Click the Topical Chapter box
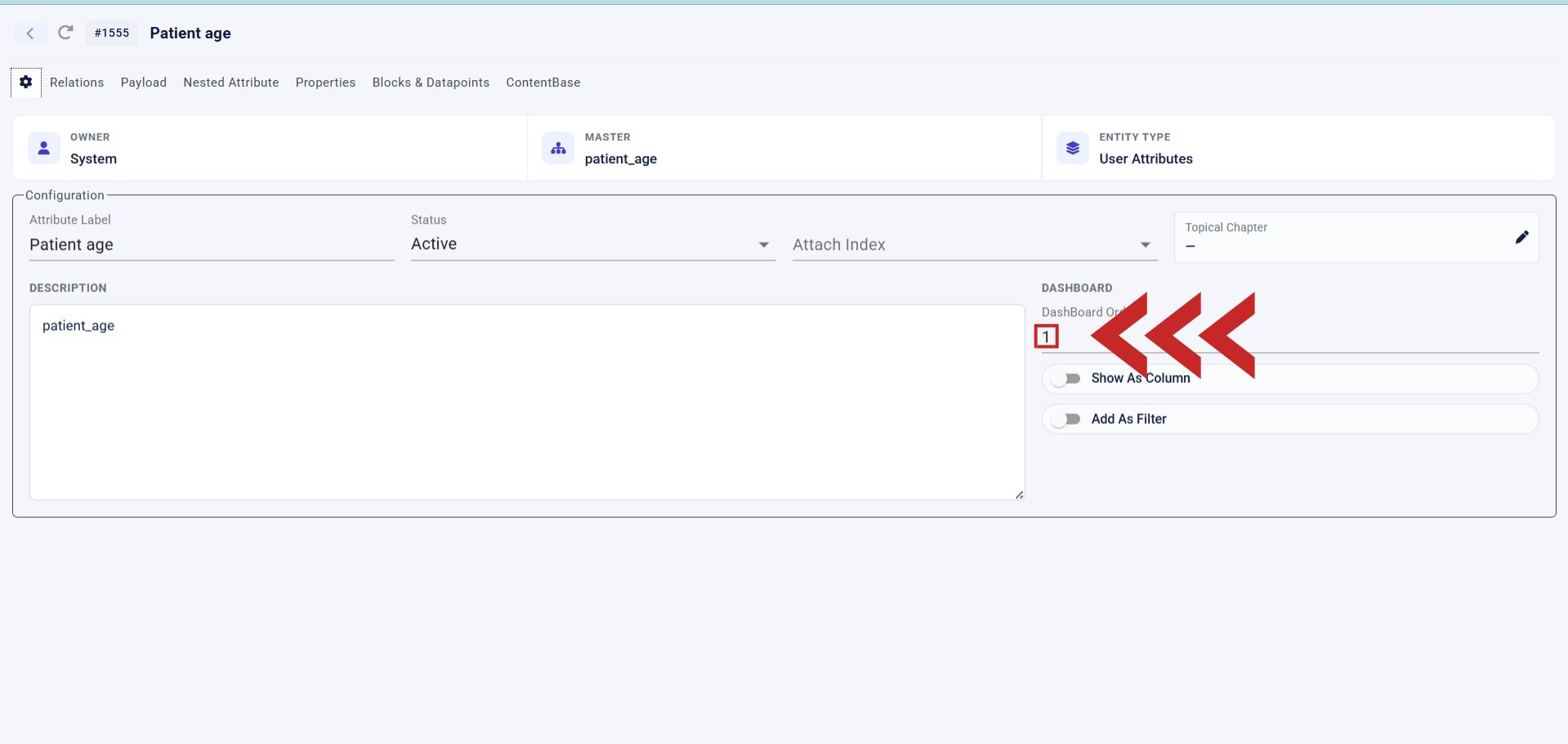 [x=1356, y=238]
